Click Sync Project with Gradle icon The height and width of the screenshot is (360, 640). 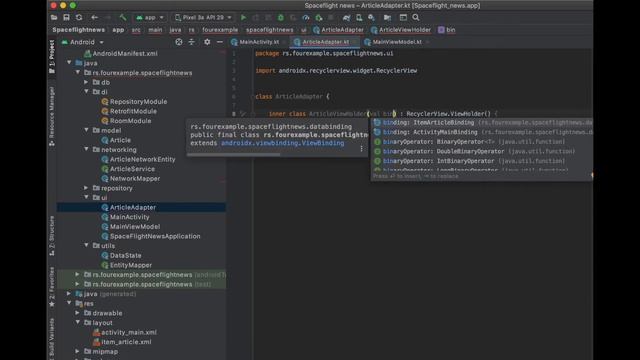coord(346,18)
